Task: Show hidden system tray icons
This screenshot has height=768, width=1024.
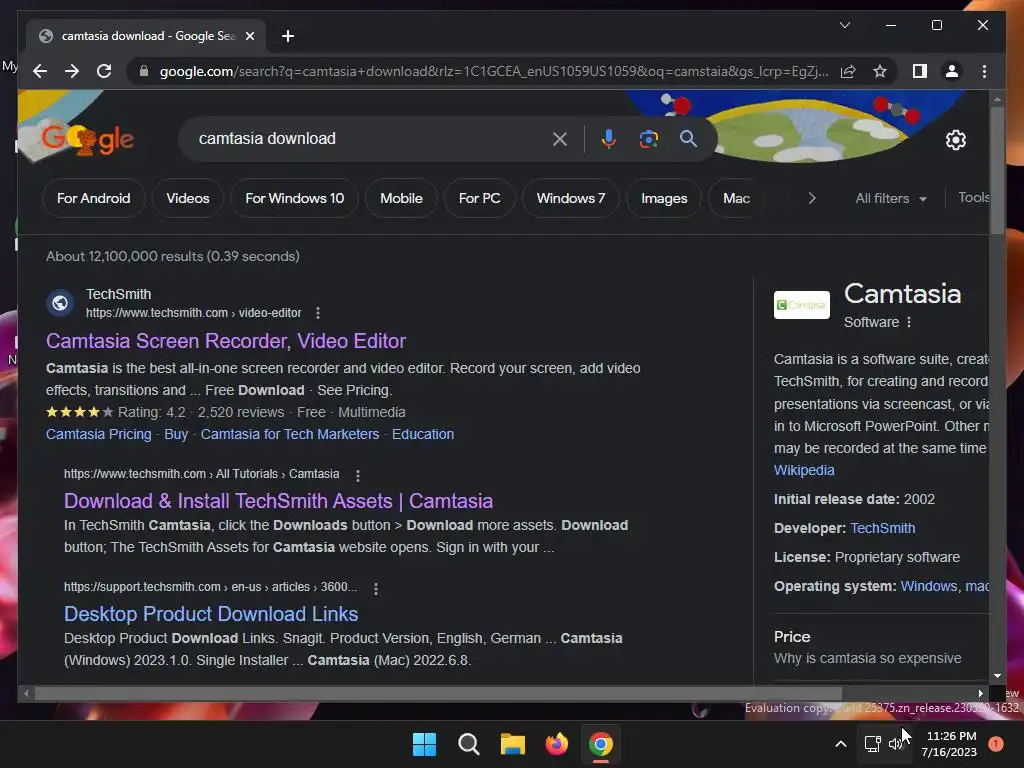Action: (841, 744)
